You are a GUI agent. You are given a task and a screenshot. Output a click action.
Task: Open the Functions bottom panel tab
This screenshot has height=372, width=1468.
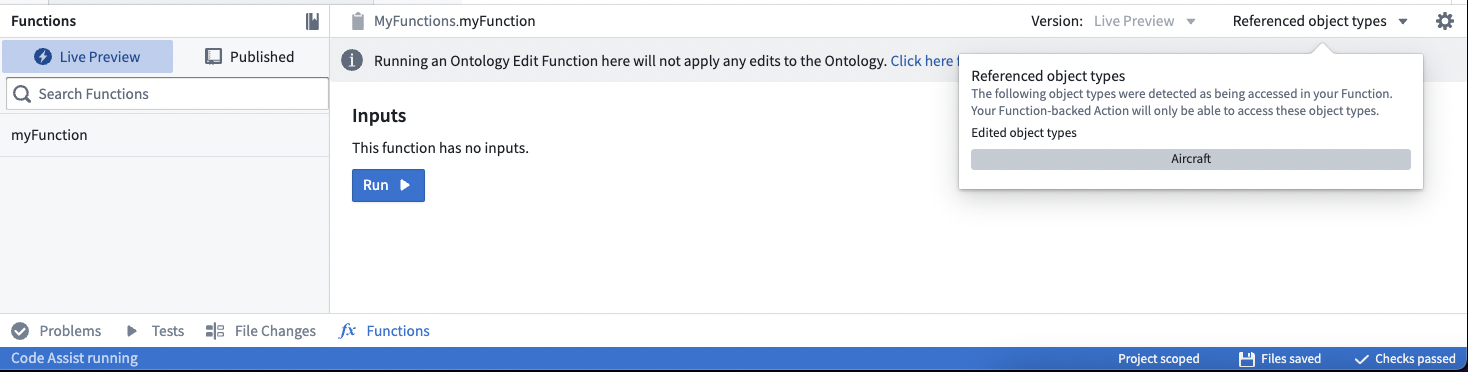(x=385, y=331)
